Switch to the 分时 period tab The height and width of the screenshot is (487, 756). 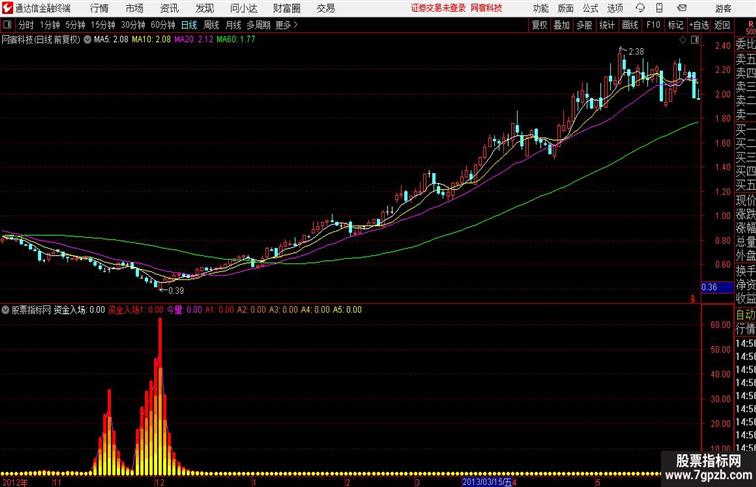click(26, 25)
